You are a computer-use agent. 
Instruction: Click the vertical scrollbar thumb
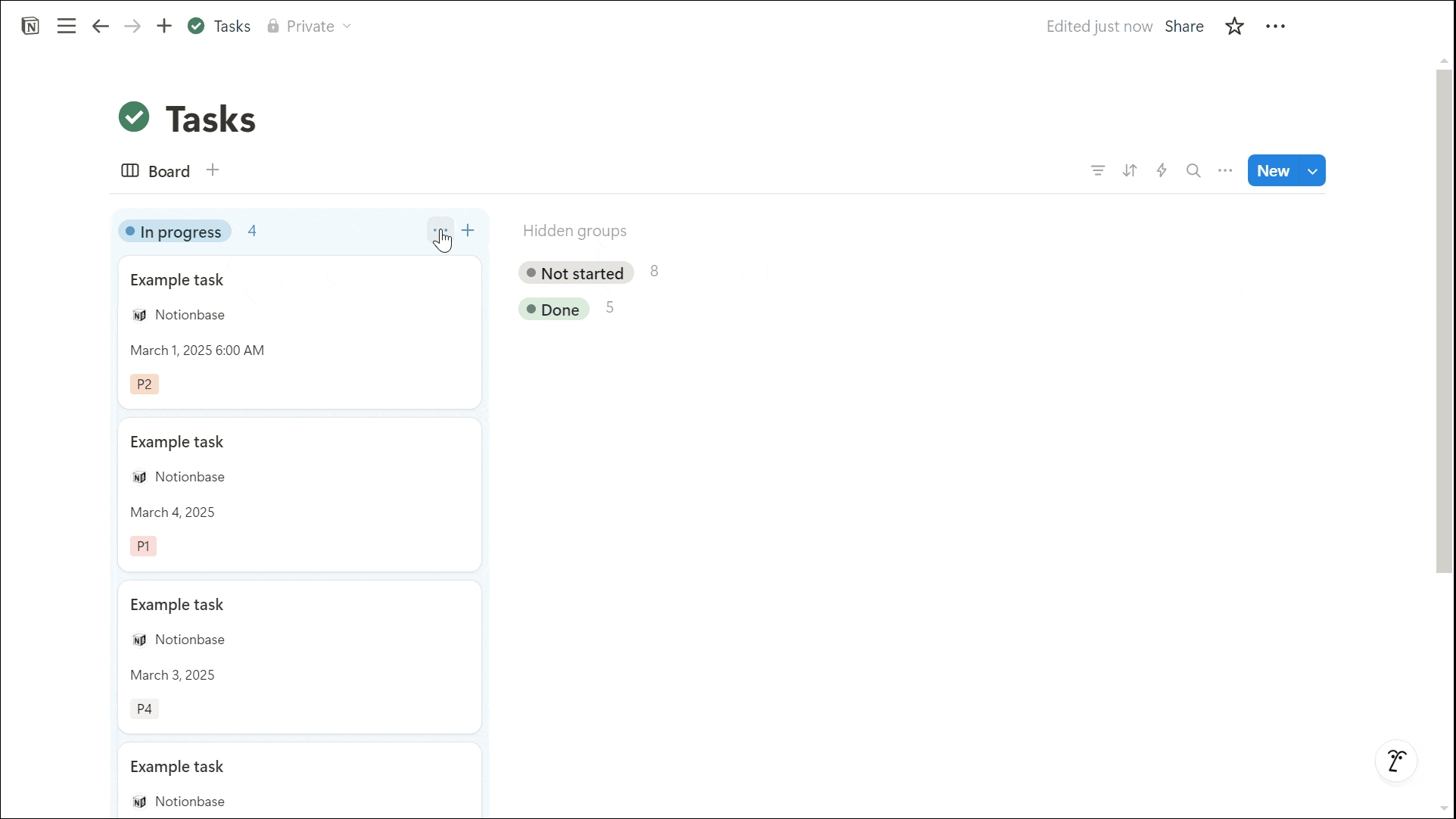1444,321
